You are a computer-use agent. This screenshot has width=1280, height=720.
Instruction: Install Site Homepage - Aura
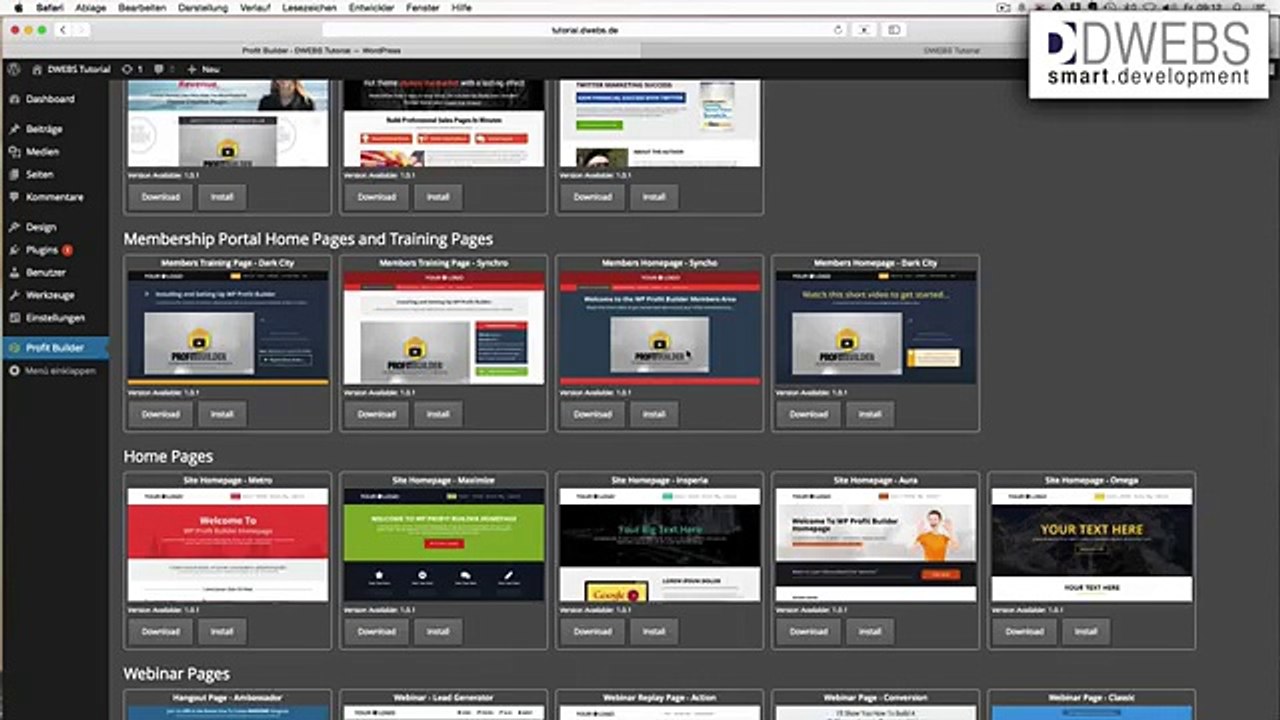[x=870, y=631]
